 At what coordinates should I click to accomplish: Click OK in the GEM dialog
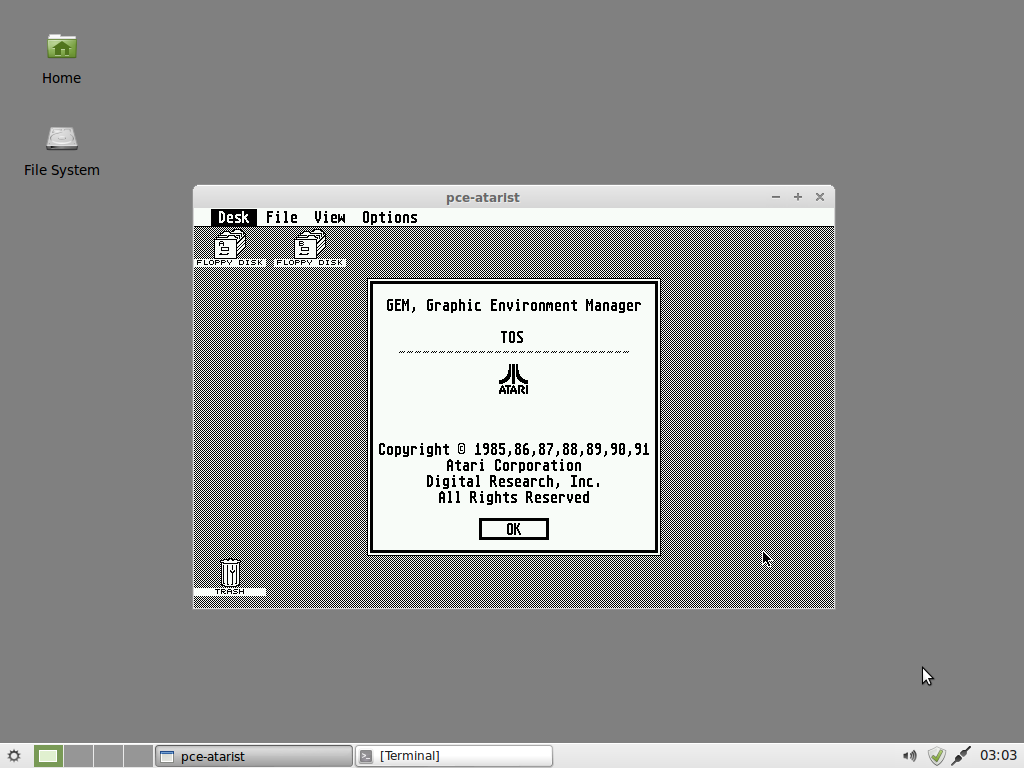pyautogui.click(x=514, y=529)
